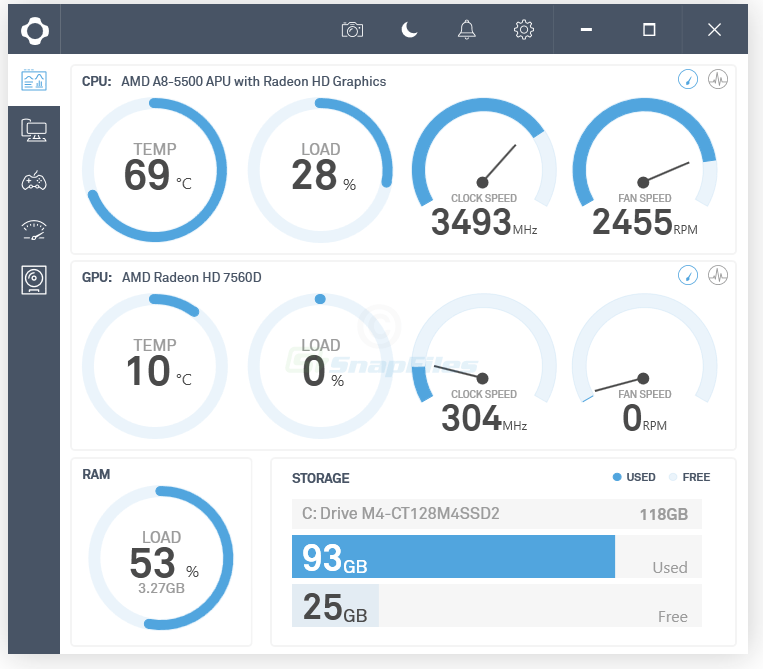Open notifications bell
Screen dimensions: 763x669
[467, 30]
